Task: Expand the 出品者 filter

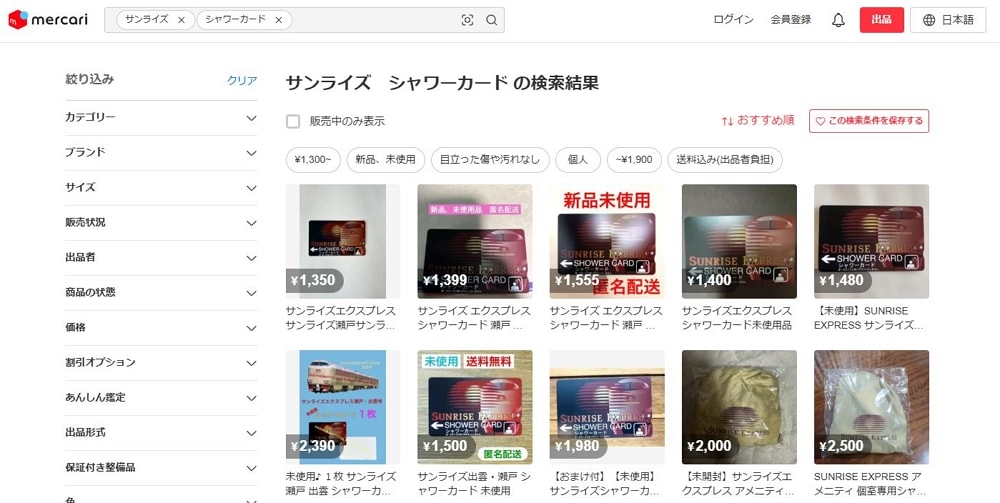Action: pos(161,258)
